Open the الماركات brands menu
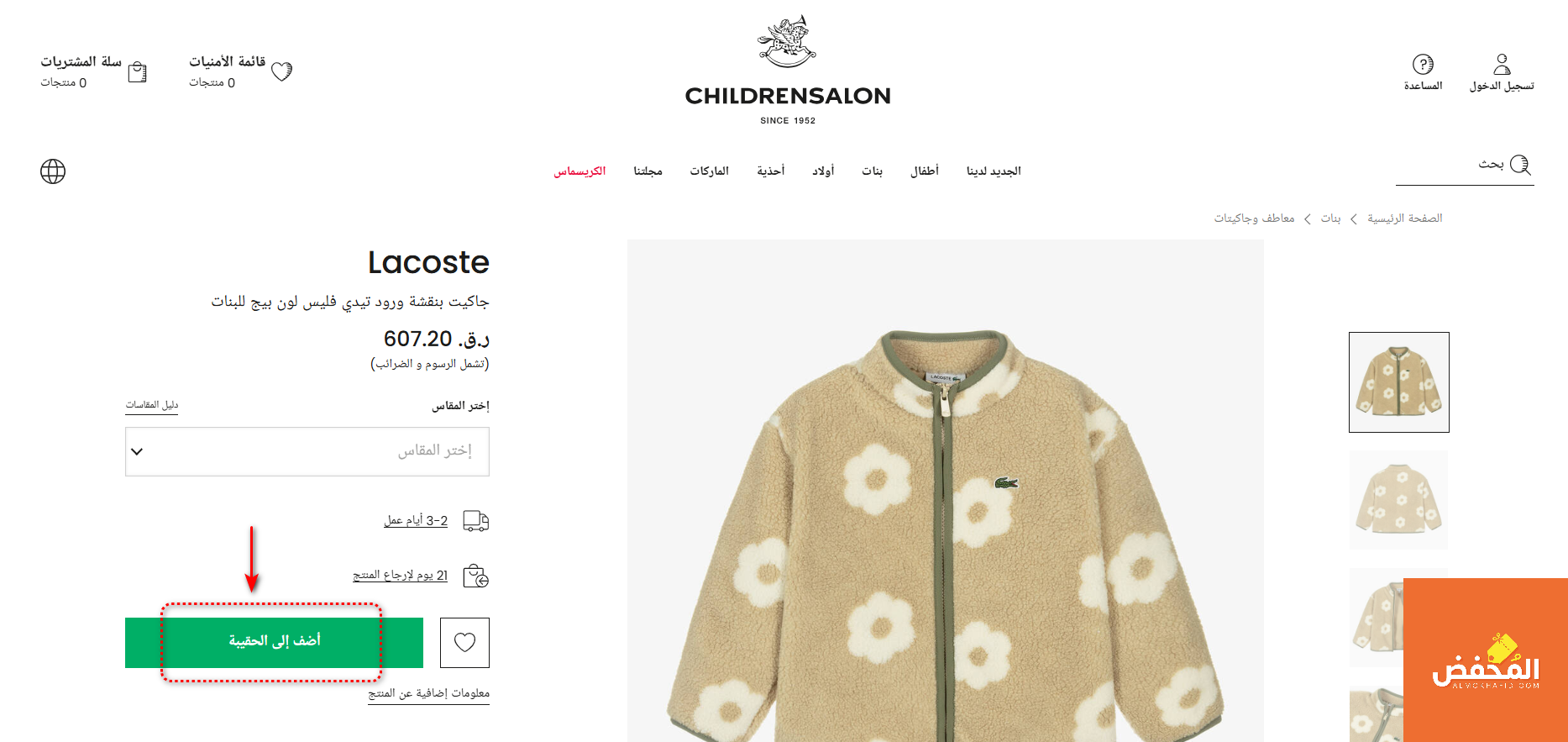Screen dimensions: 1568x742 pos(710,171)
